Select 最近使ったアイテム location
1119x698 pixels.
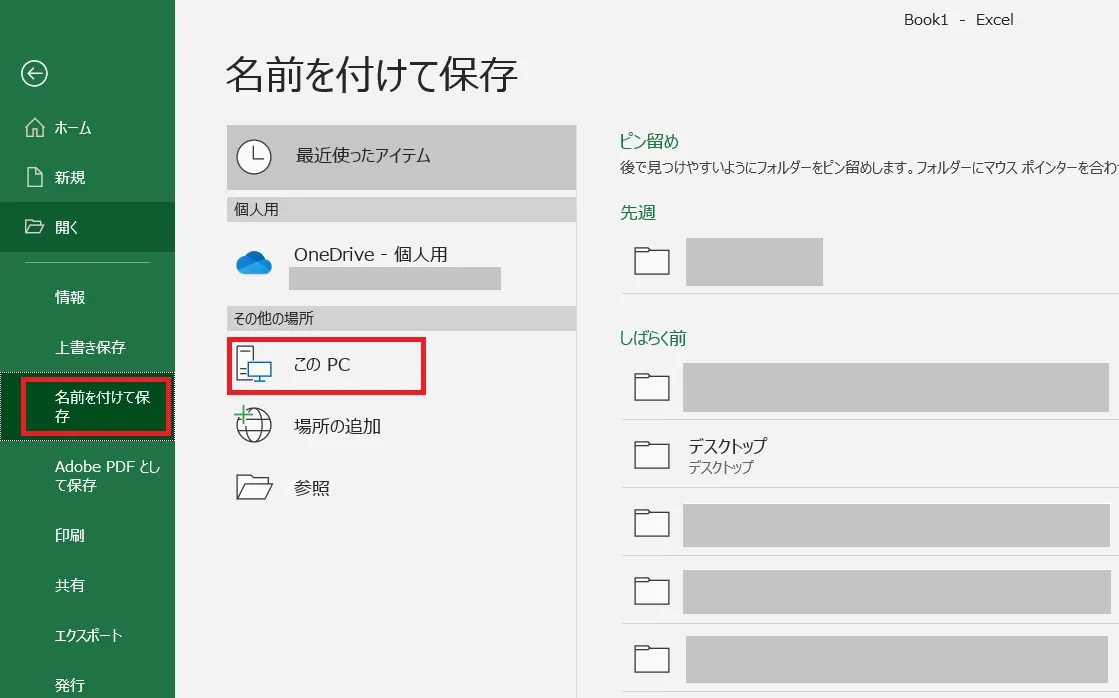pyautogui.click(x=401, y=157)
